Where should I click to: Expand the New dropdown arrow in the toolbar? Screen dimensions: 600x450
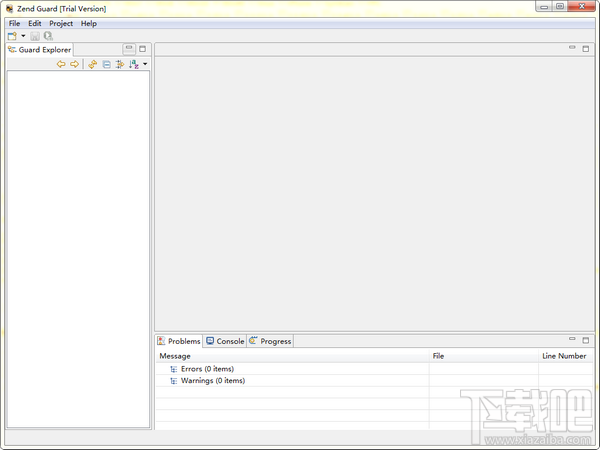pyautogui.click(x=23, y=36)
